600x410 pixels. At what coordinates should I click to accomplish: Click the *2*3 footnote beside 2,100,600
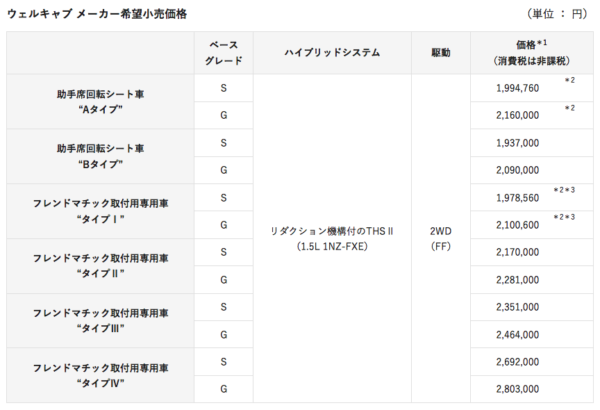pos(564,217)
